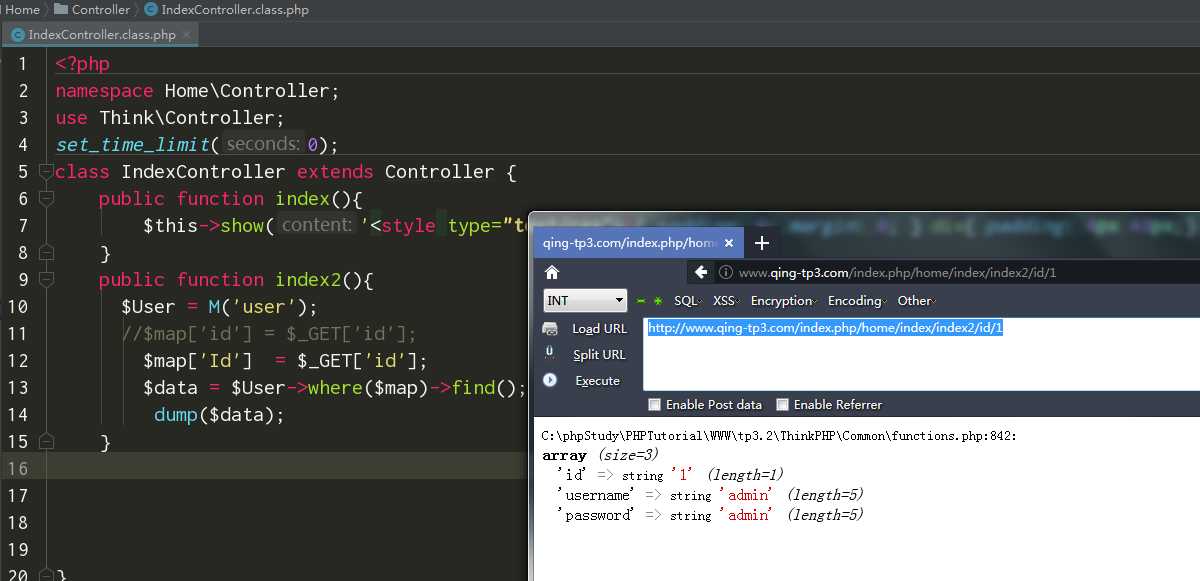Click 'use Think\Controller;' code line
The height and width of the screenshot is (581, 1200).
170,118
